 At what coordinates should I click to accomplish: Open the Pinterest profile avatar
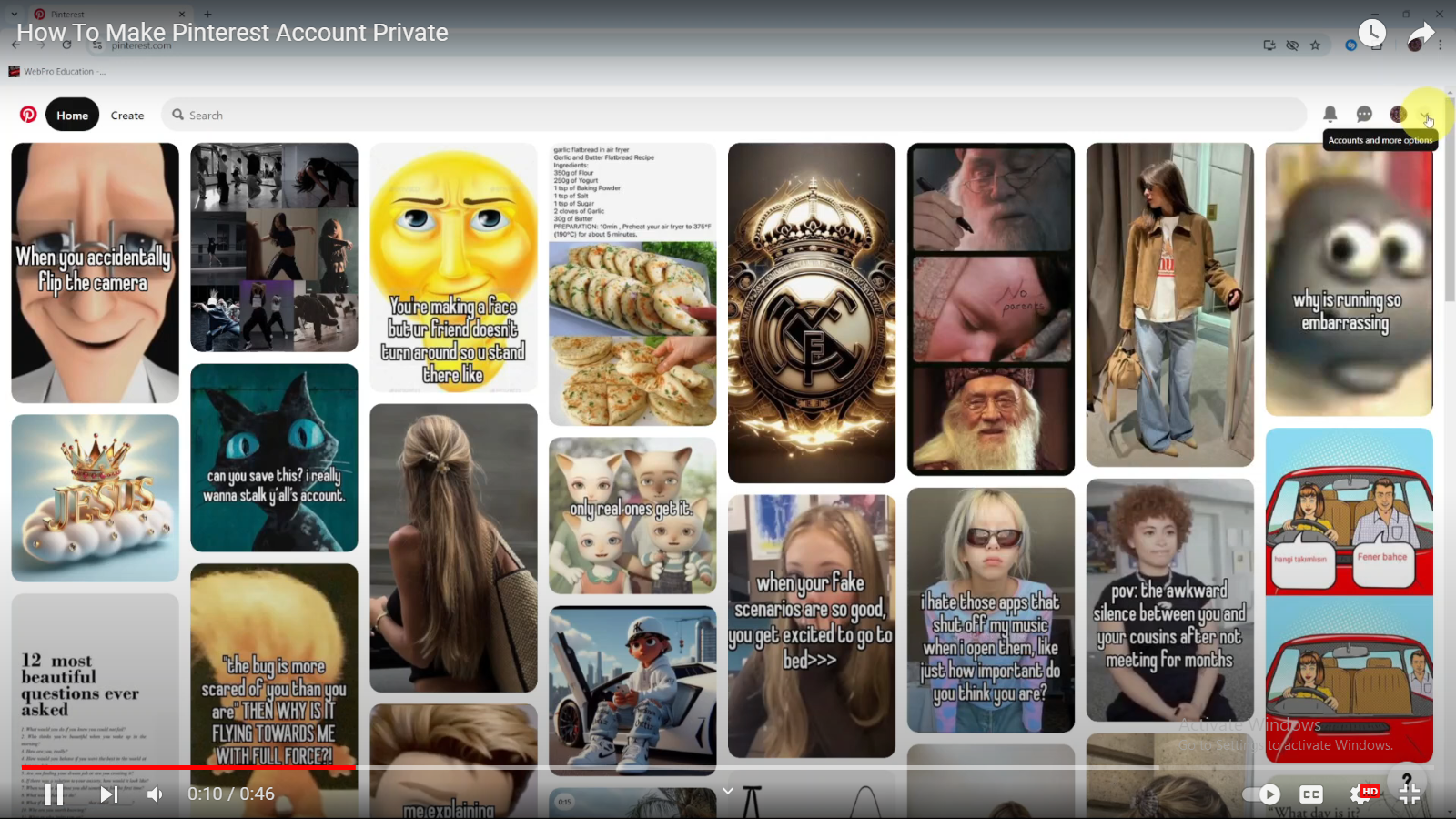1399,114
